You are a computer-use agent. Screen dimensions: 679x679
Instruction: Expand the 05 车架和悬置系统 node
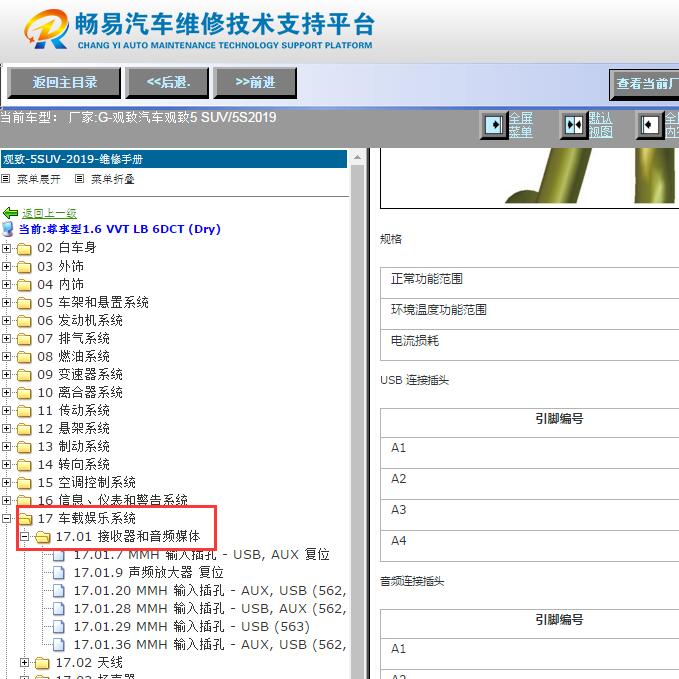[6, 302]
